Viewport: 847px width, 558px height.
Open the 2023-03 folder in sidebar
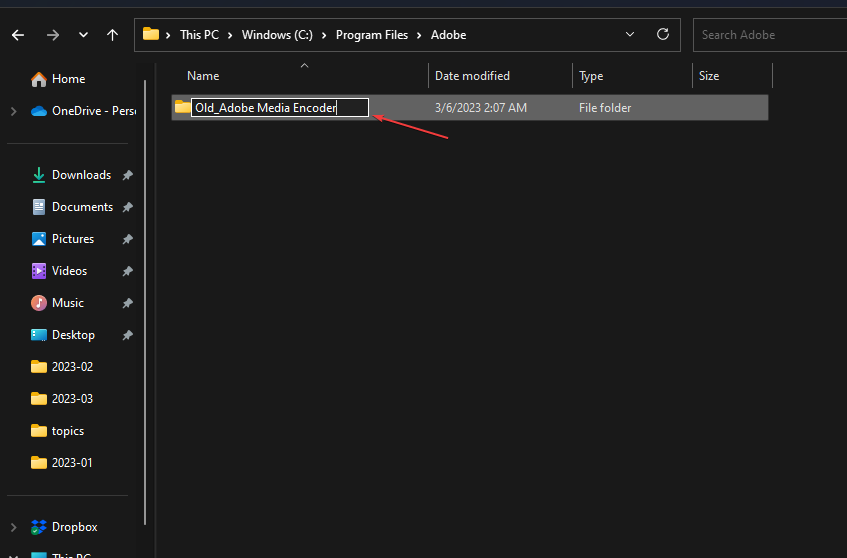pos(72,399)
